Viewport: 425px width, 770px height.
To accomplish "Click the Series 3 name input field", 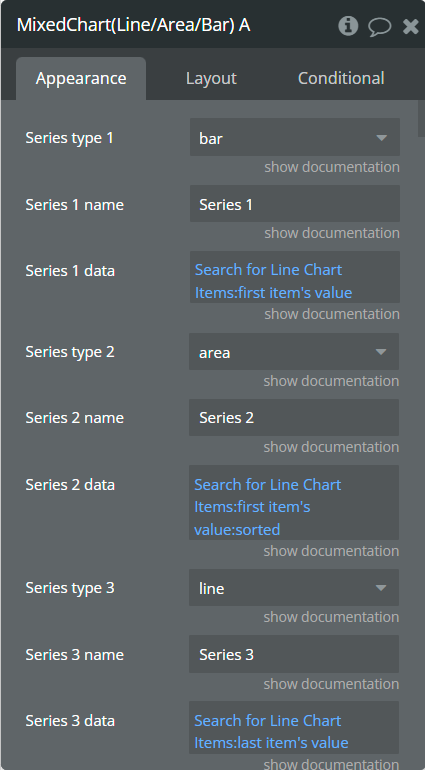I will pyautogui.click(x=294, y=654).
